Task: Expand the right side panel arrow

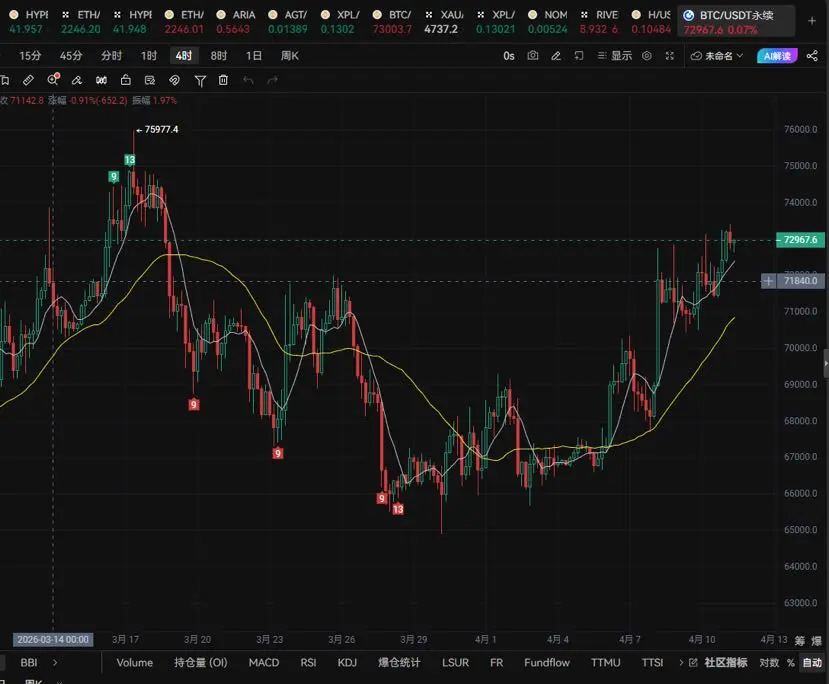Action: pos(826,364)
